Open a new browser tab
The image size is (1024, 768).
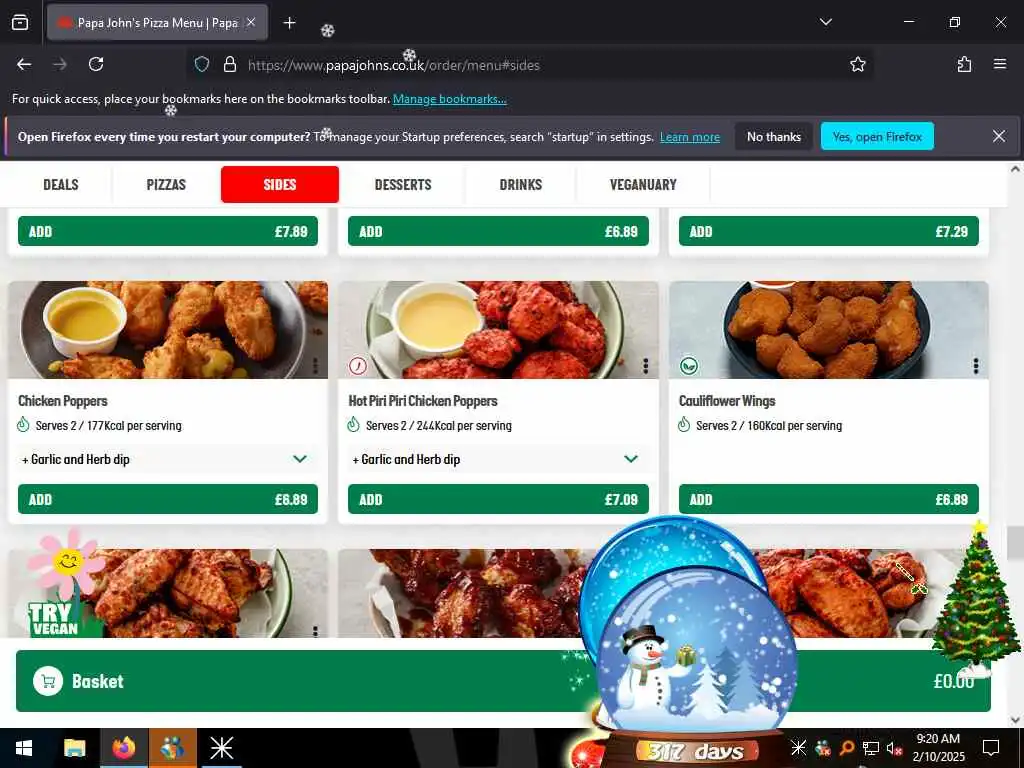click(x=289, y=23)
